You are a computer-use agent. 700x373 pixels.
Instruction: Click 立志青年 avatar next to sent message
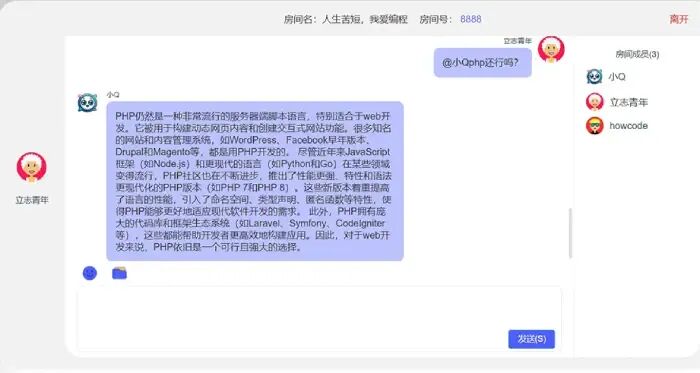(551, 49)
